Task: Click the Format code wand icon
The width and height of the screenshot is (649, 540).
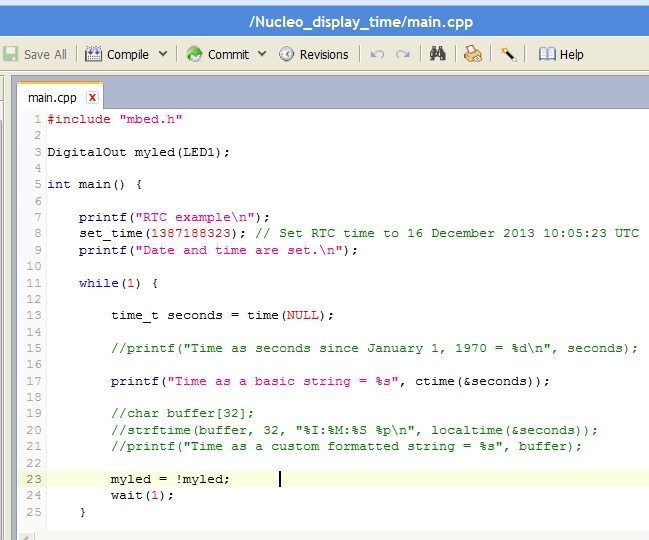Action: (508, 54)
